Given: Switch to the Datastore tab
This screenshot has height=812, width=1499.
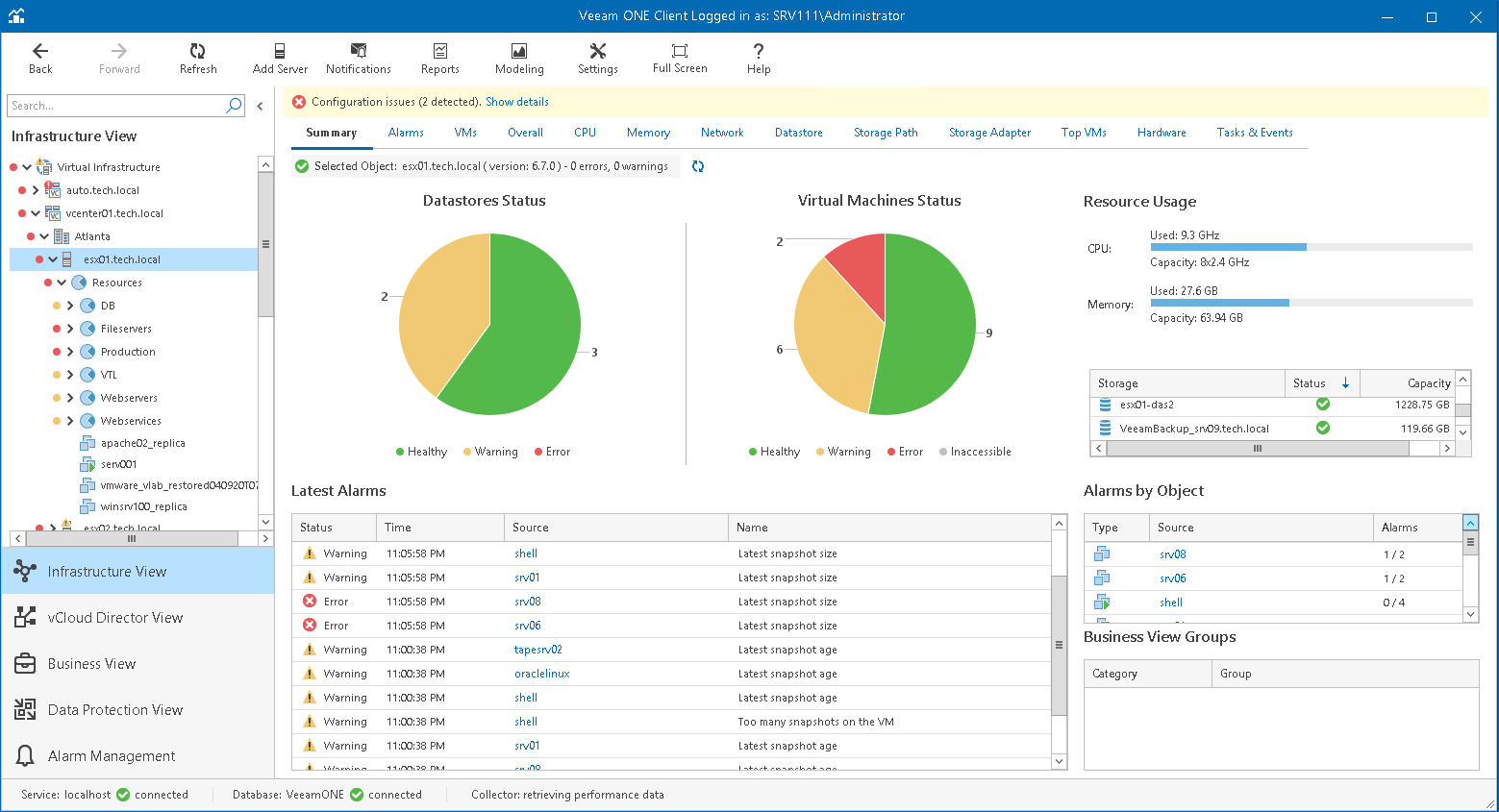Looking at the screenshot, I should pyautogui.click(x=798, y=133).
